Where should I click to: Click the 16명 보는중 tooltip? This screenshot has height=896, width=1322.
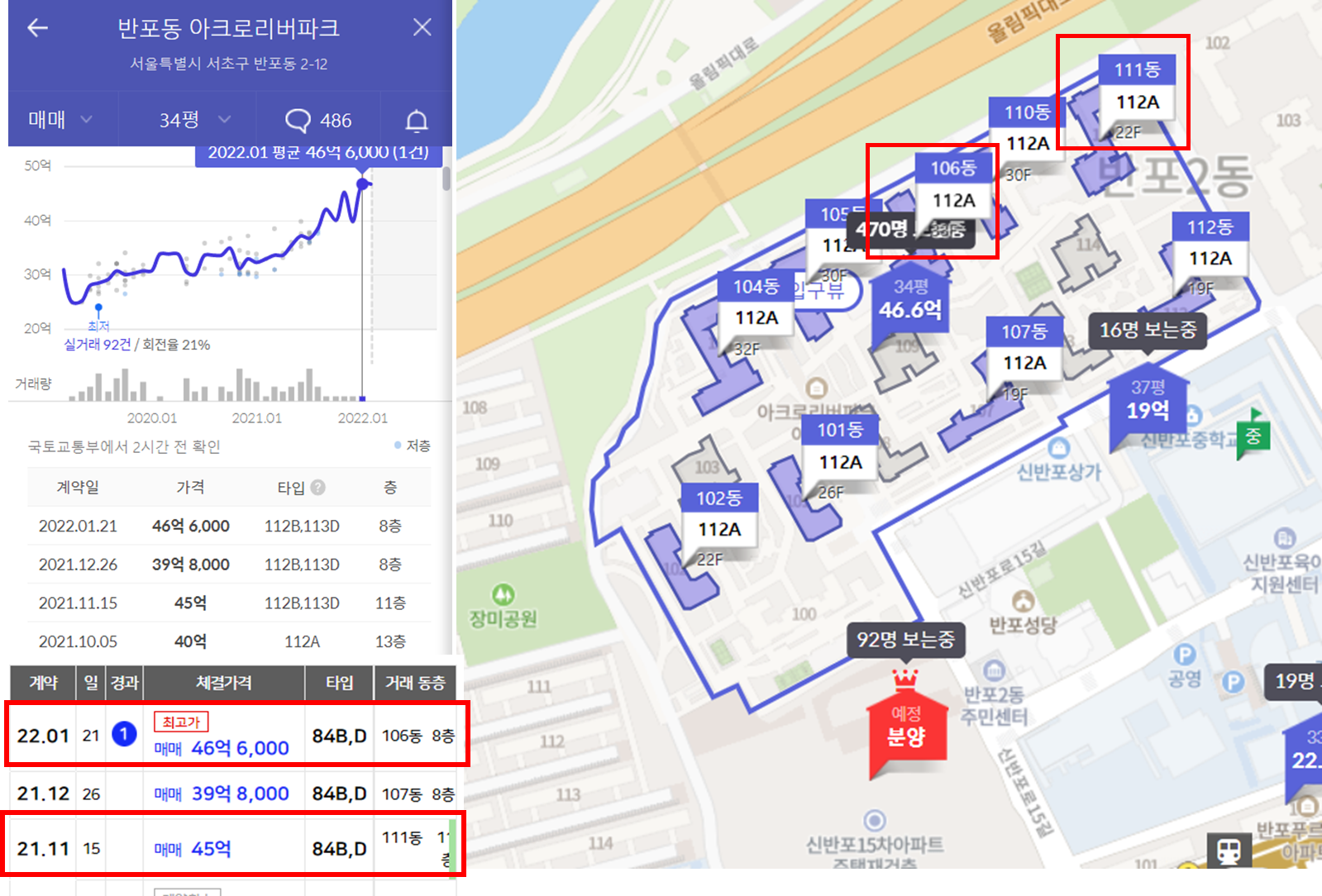coord(1148,331)
